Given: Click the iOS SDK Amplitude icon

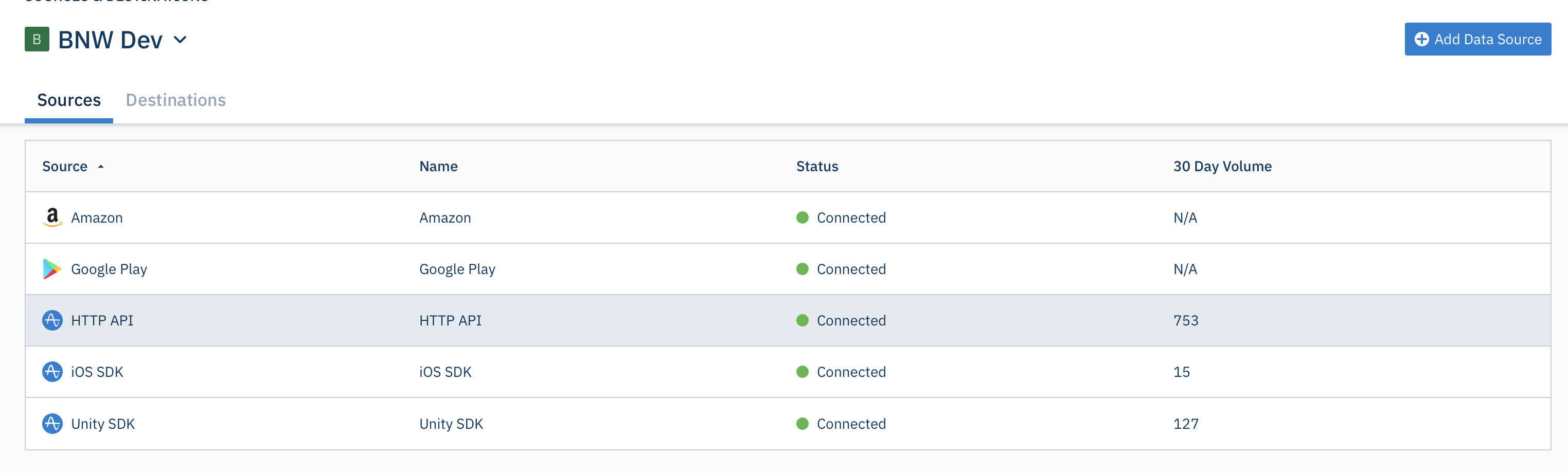Looking at the screenshot, I should pos(52,372).
